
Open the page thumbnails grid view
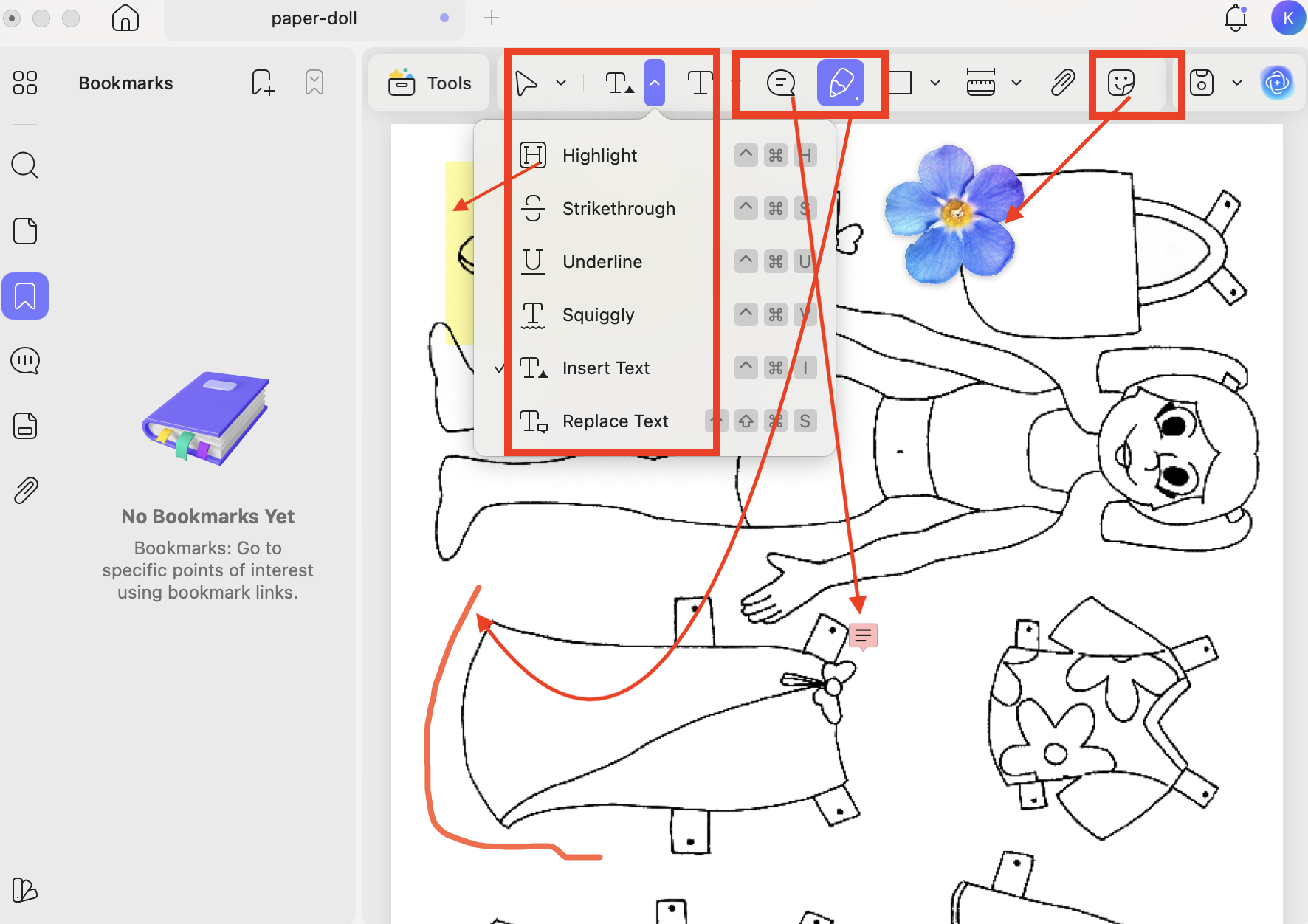[24, 83]
